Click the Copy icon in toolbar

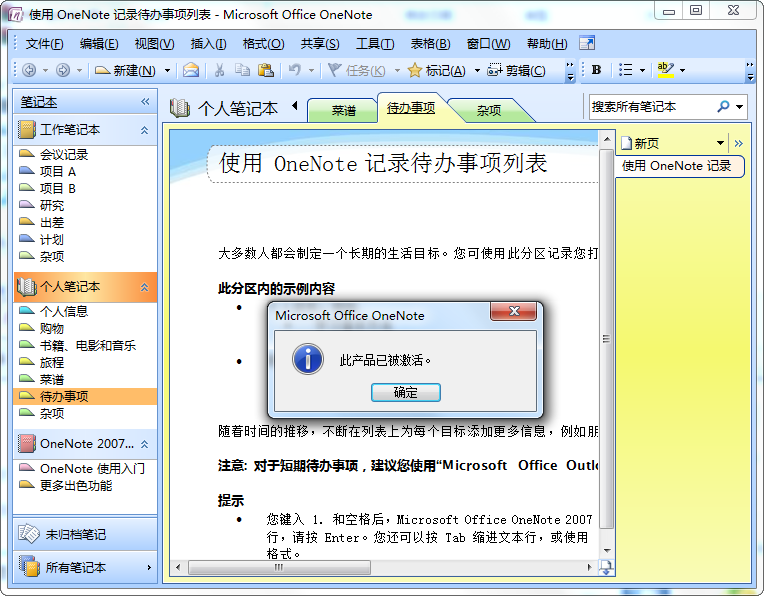(242, 71)
